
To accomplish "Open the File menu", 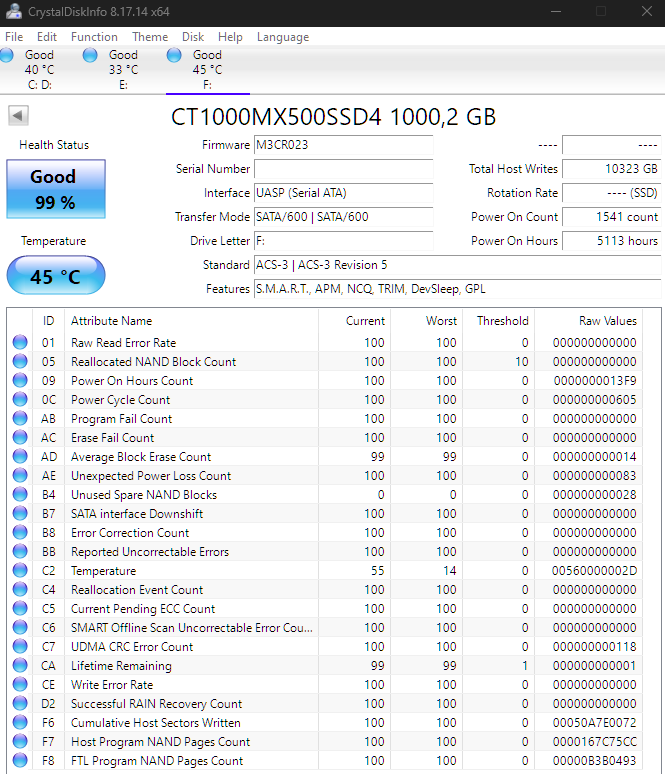I will [x=14, y=37].
